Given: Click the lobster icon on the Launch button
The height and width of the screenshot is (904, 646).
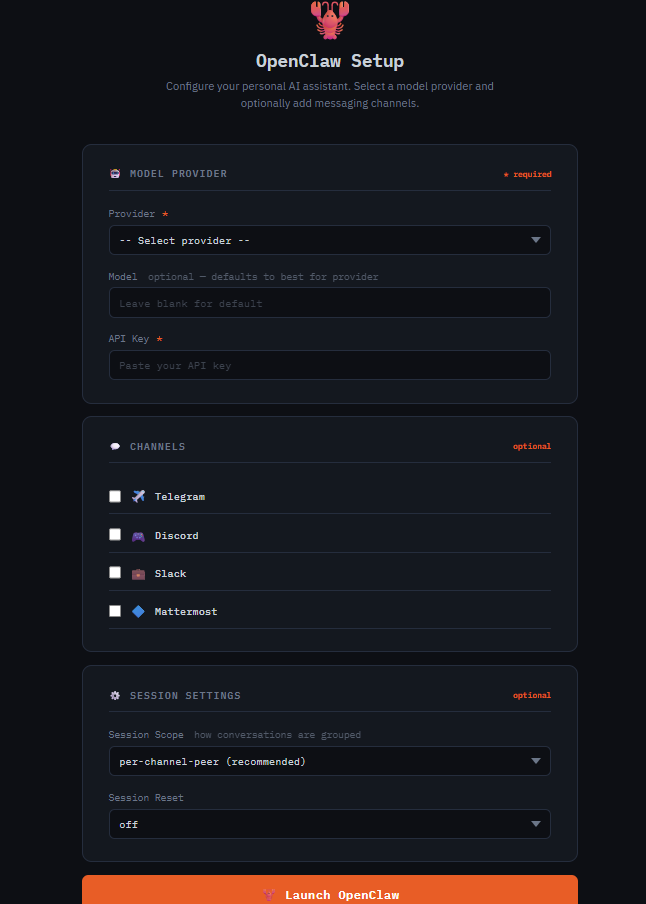Looking at the screenshot, I should pyautogui.click(x=267, y=894).
